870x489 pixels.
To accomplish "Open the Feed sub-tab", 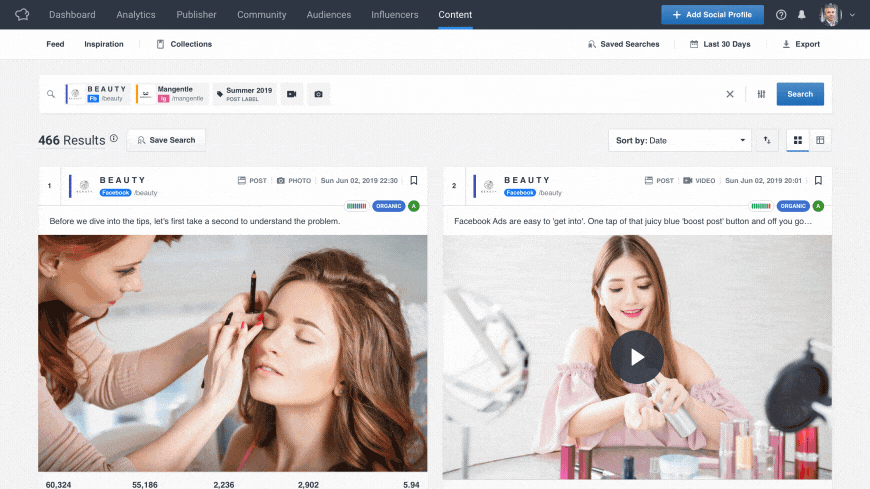I will click(55, 44).
